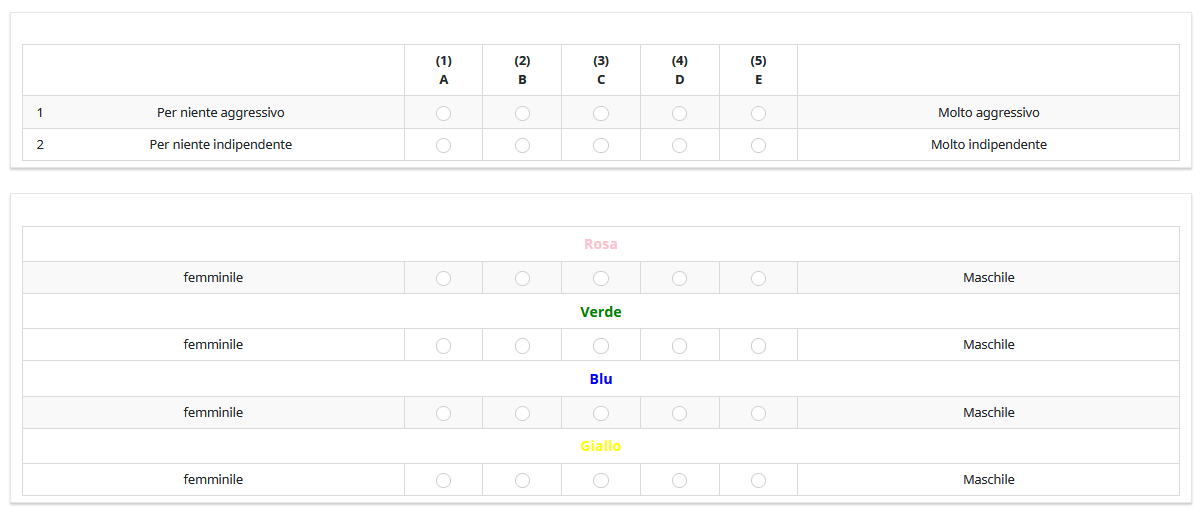Select option B for the indipendente row

(522, 145)
